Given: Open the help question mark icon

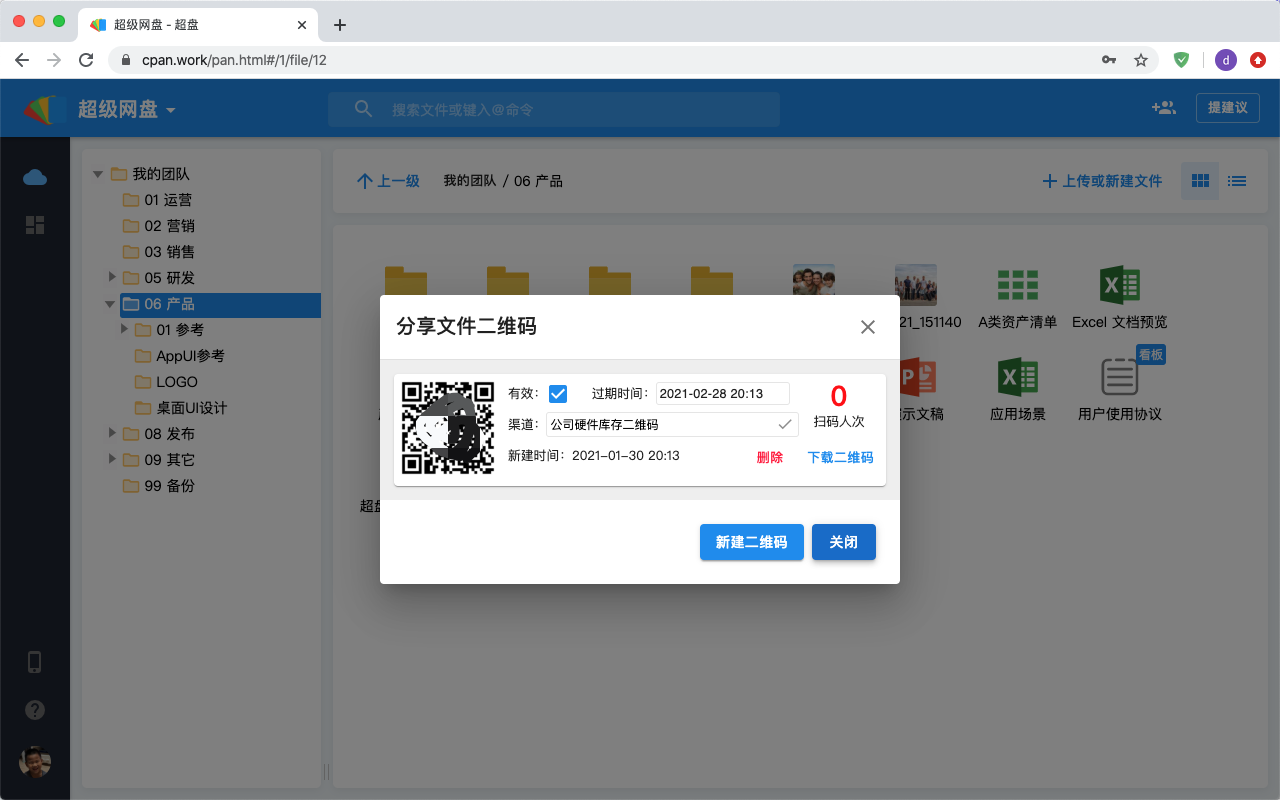Looking at the screenshot, I should click(x=35, y=710).
